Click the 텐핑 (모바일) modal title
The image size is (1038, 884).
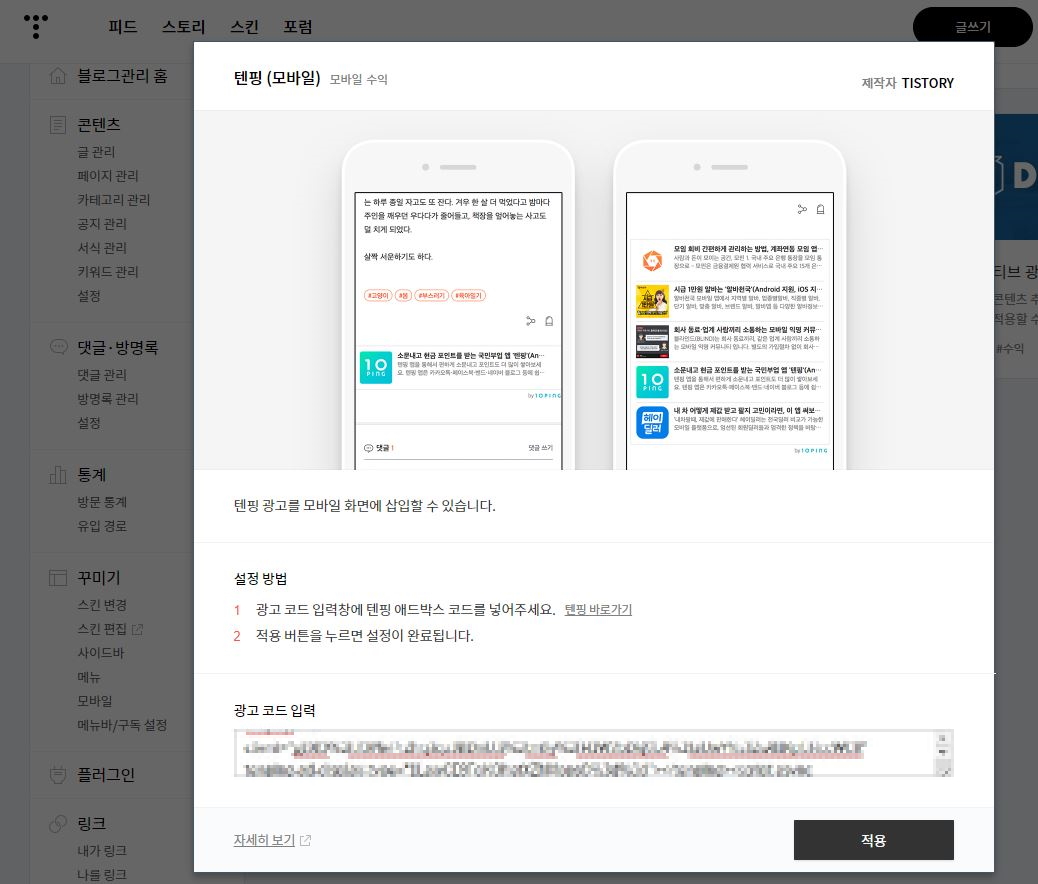(277, 78)
